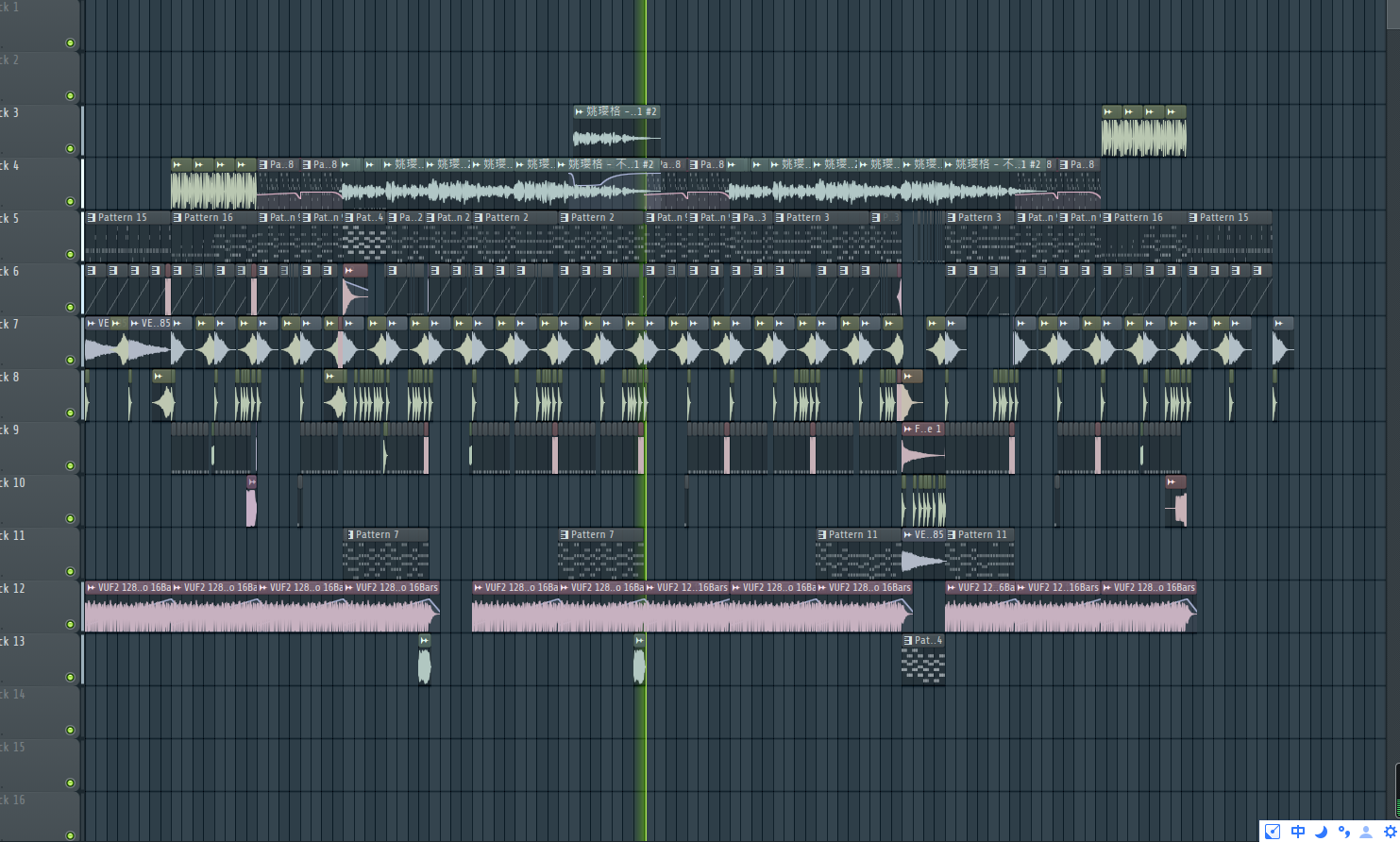Screen dimensions: 1400x842
Task: Click the moon icon in the IME toolbar
Action: 1321,831
